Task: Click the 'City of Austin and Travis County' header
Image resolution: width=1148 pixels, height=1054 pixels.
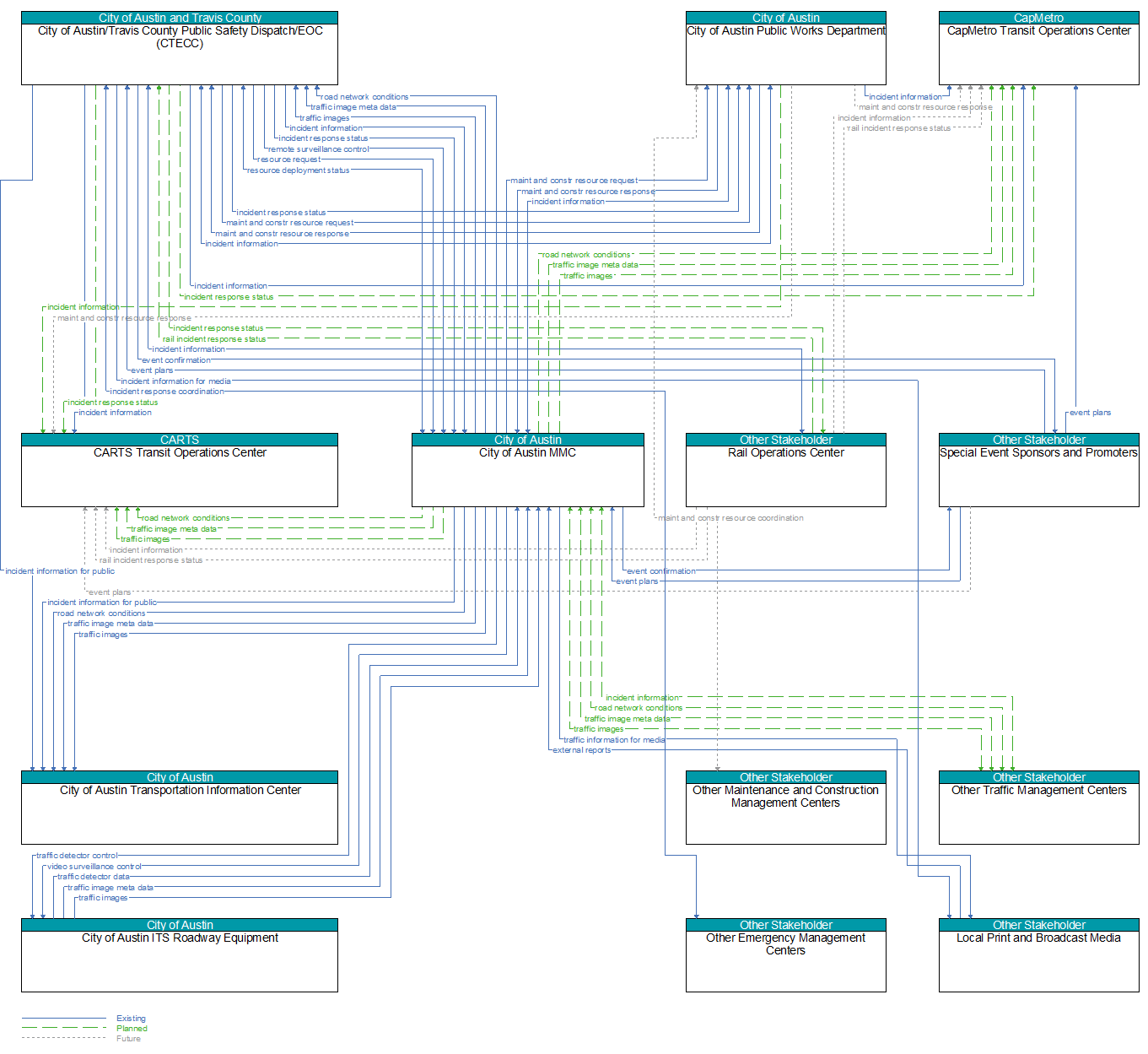Action: tap(180, 18)
